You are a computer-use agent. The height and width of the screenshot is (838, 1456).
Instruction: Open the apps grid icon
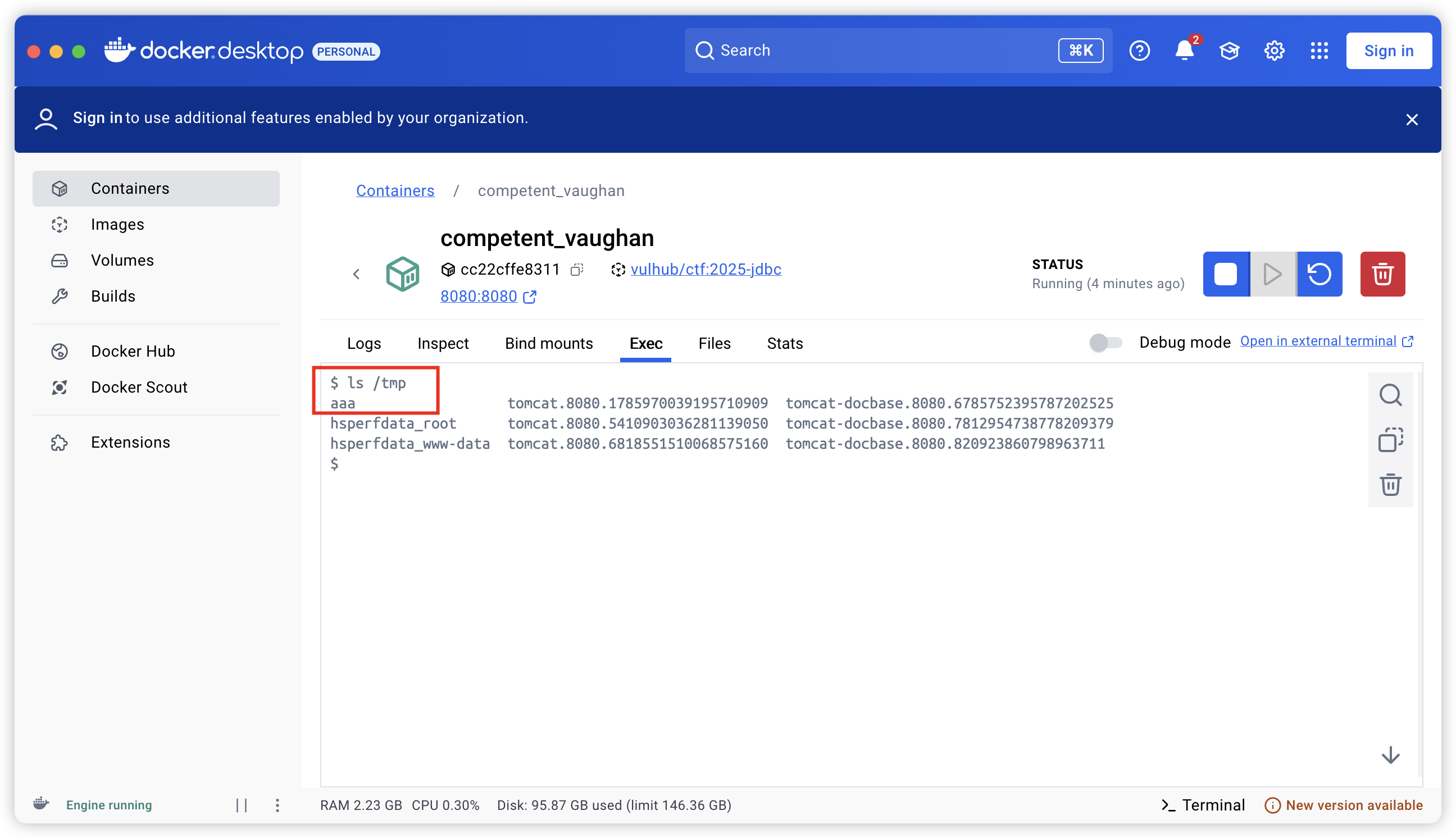[x=1319, y=51]
